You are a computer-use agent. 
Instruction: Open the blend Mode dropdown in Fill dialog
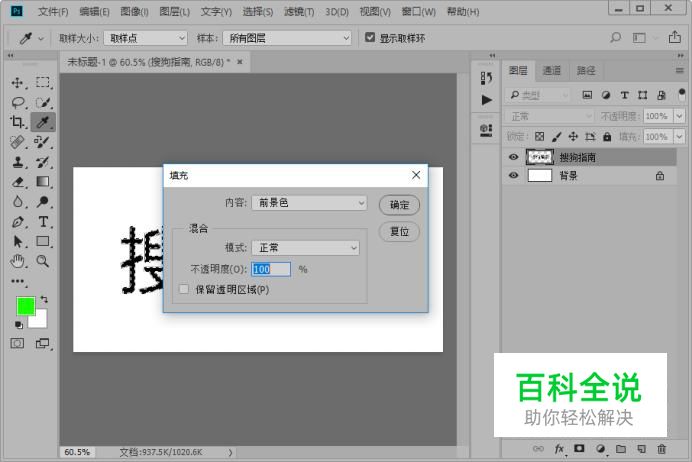pos(305,248)
